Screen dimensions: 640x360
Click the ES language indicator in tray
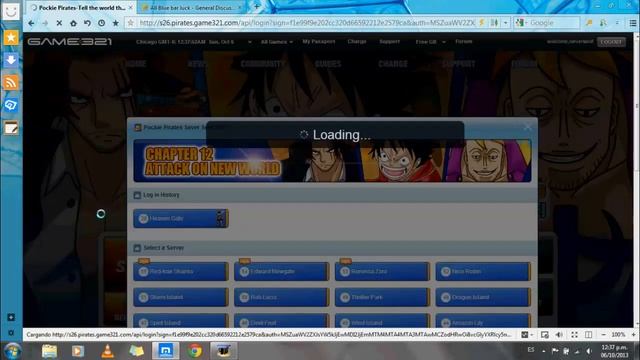click(x=531, y=350)
